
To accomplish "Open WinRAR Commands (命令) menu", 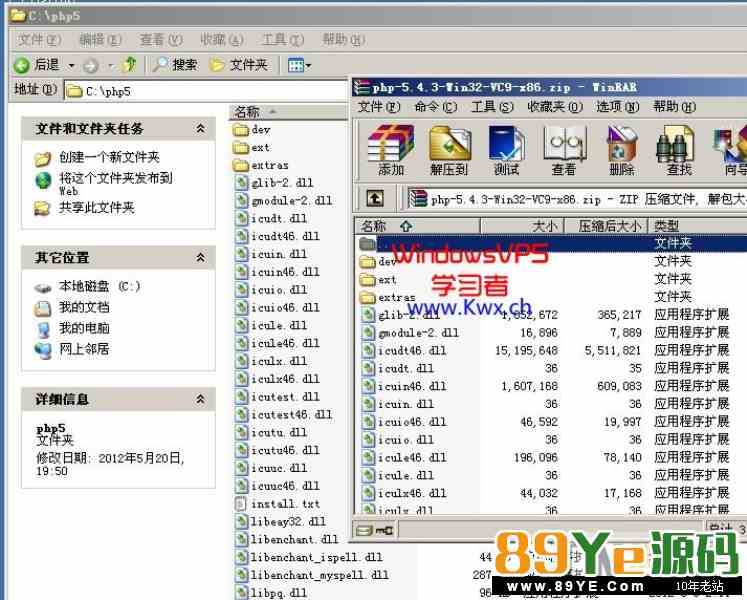I will tap(435, 106).
